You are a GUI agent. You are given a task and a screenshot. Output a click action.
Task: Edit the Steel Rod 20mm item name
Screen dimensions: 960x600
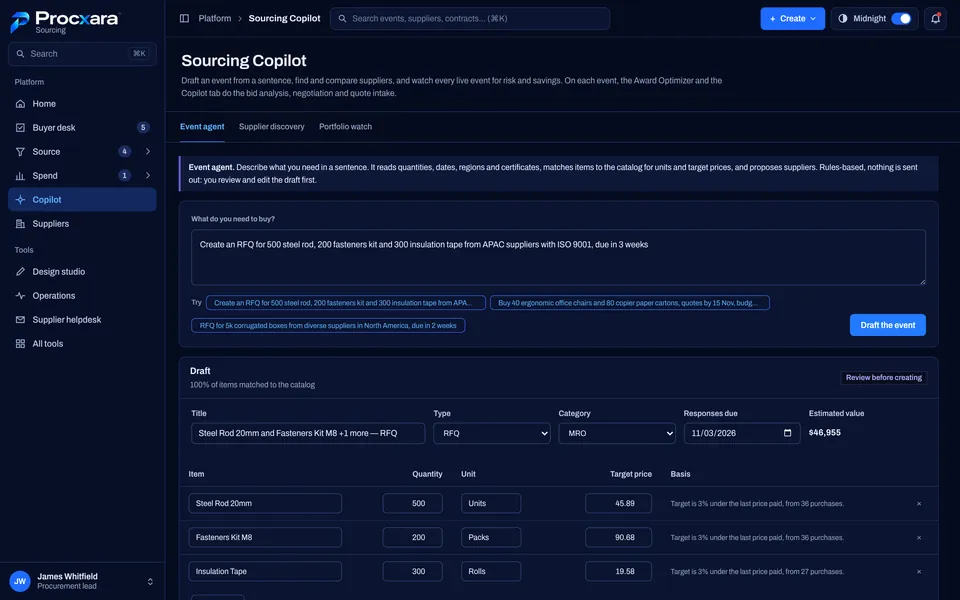click(265, 503)
